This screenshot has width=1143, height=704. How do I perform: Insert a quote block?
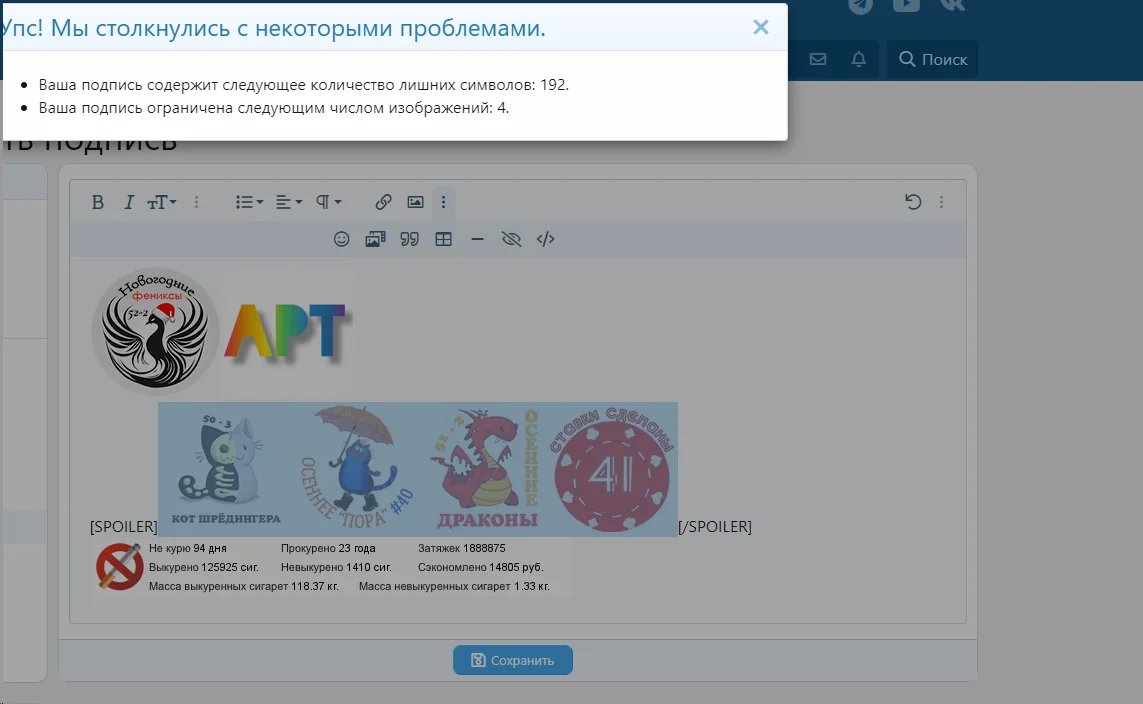[409, 239]
